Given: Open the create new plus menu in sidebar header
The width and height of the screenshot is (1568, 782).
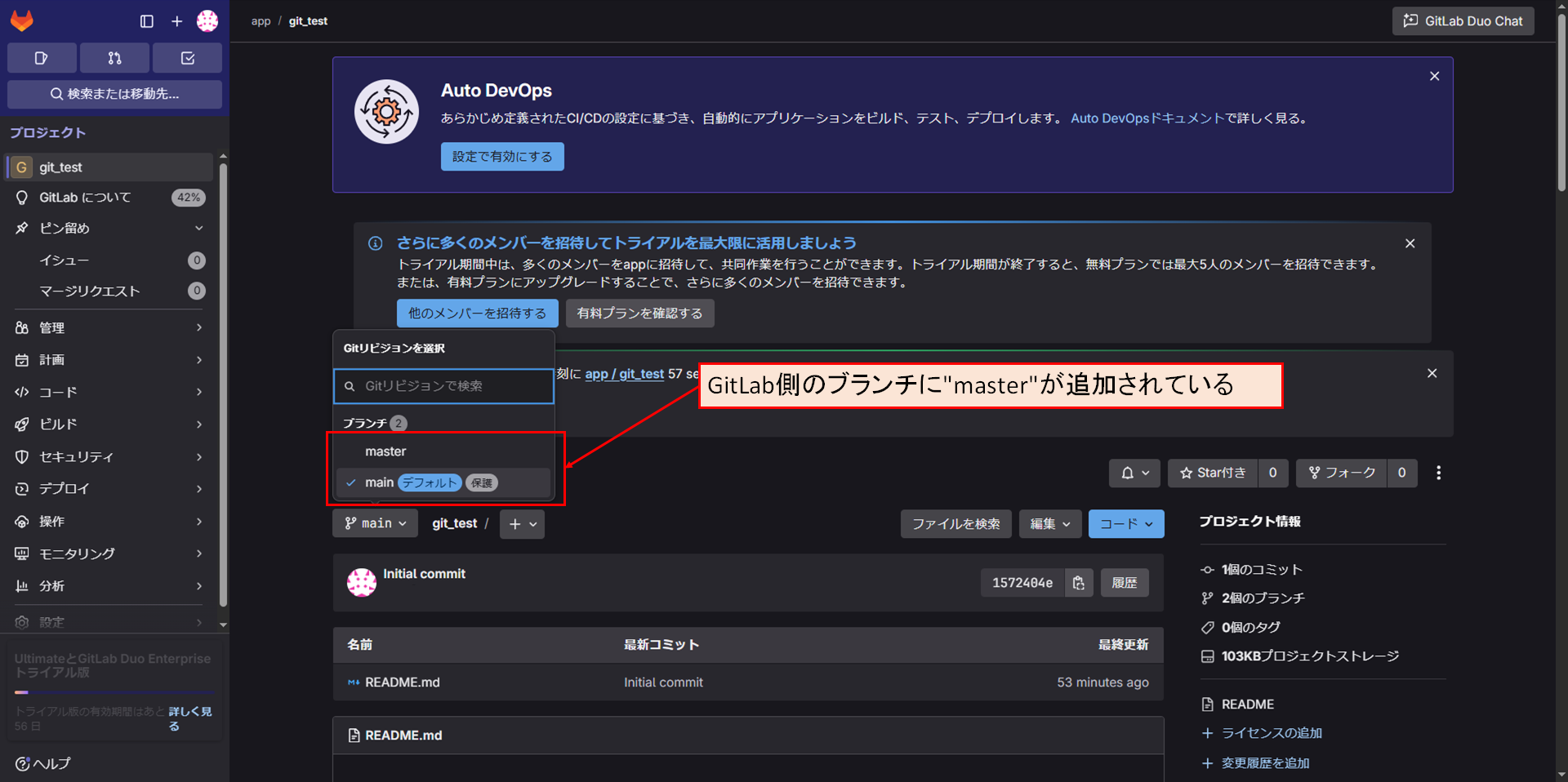Looking at the screenshot, I should (176, 21).
